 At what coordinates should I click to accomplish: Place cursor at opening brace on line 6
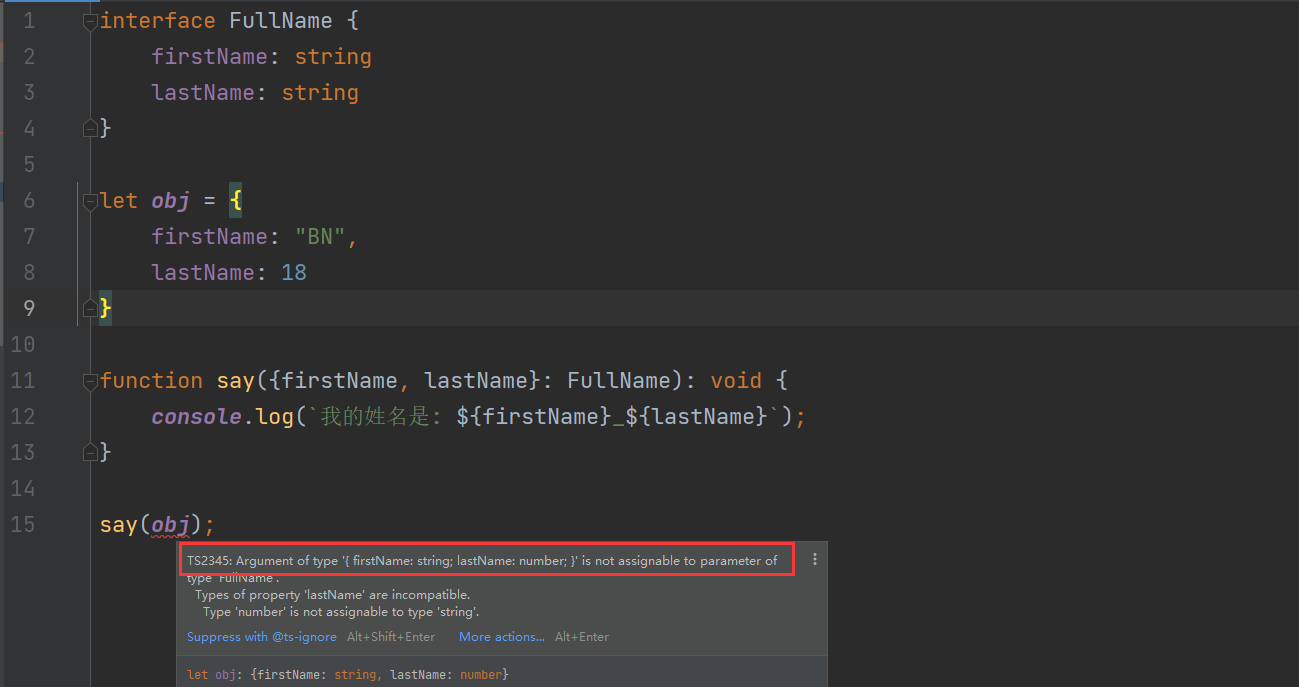236,201
